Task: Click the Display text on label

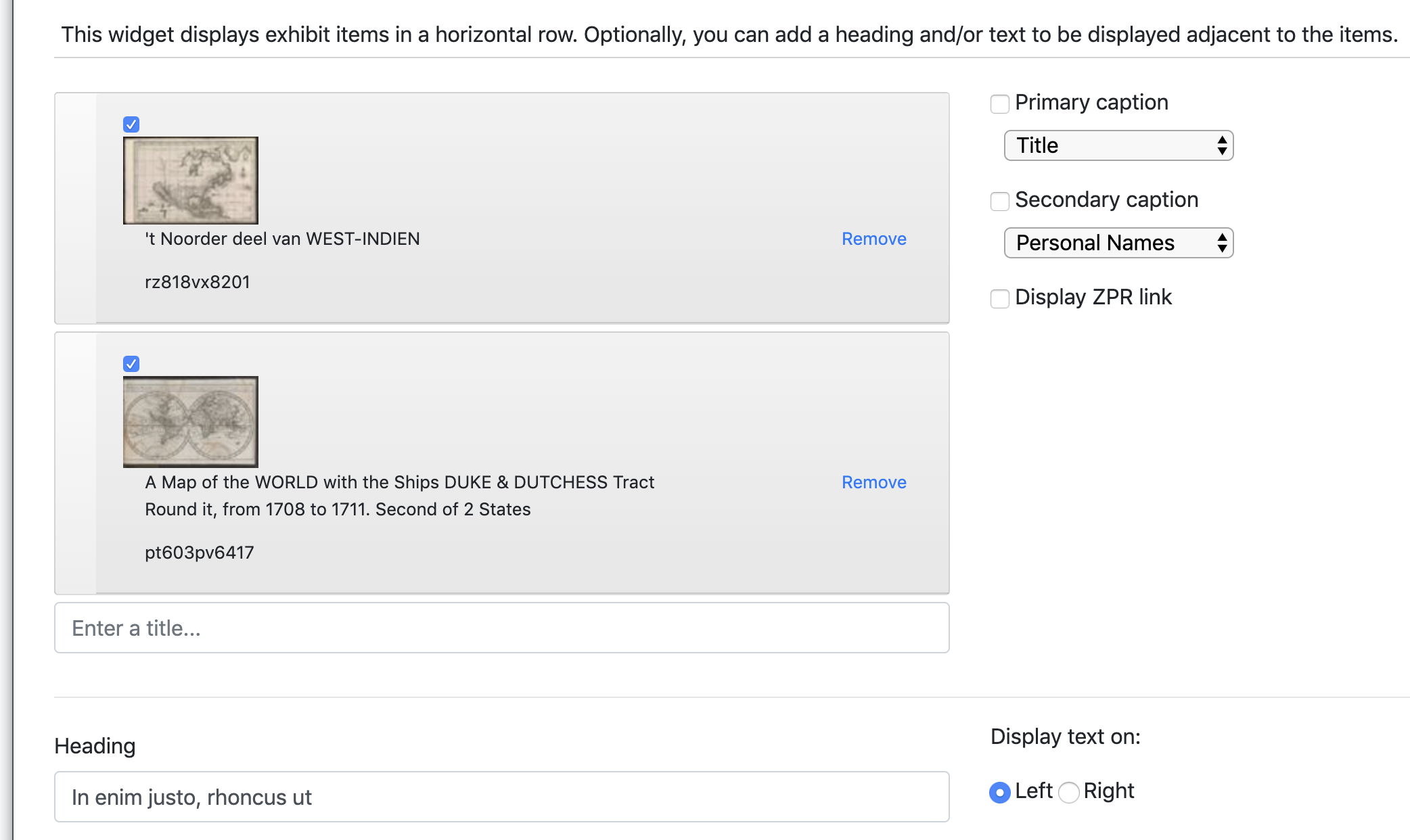Action: coord(1066,737)
